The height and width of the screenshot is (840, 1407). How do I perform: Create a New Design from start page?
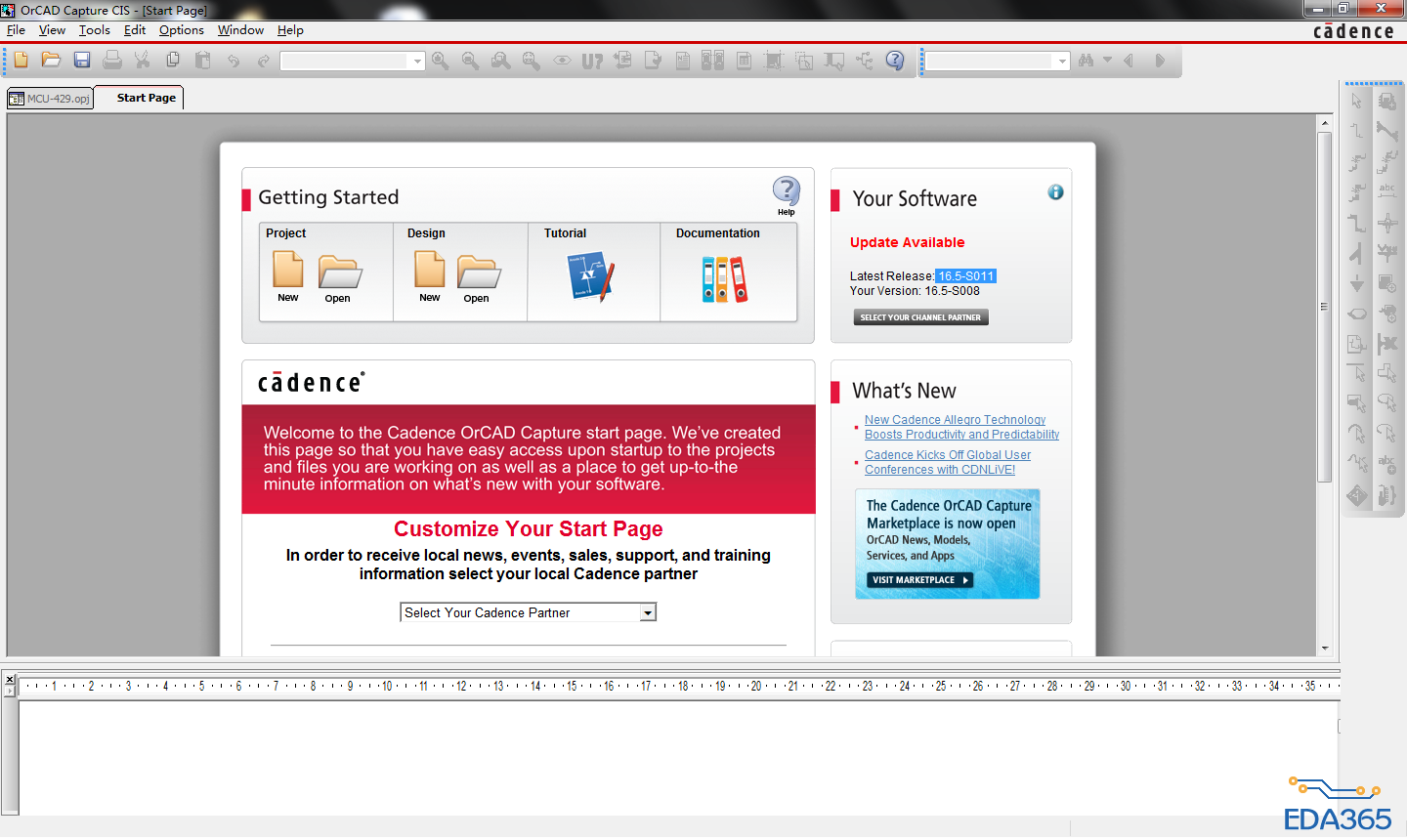pos(430,276)
